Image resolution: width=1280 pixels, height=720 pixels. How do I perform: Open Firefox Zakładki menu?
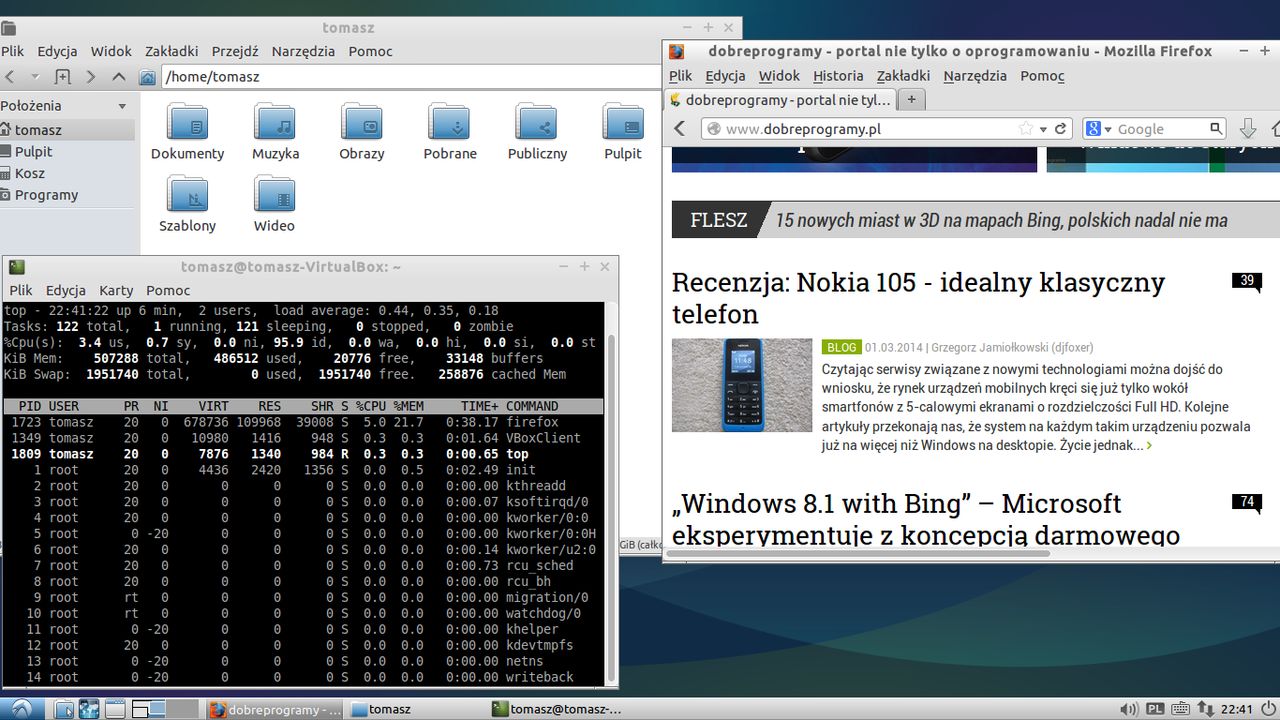pos(903,75)
